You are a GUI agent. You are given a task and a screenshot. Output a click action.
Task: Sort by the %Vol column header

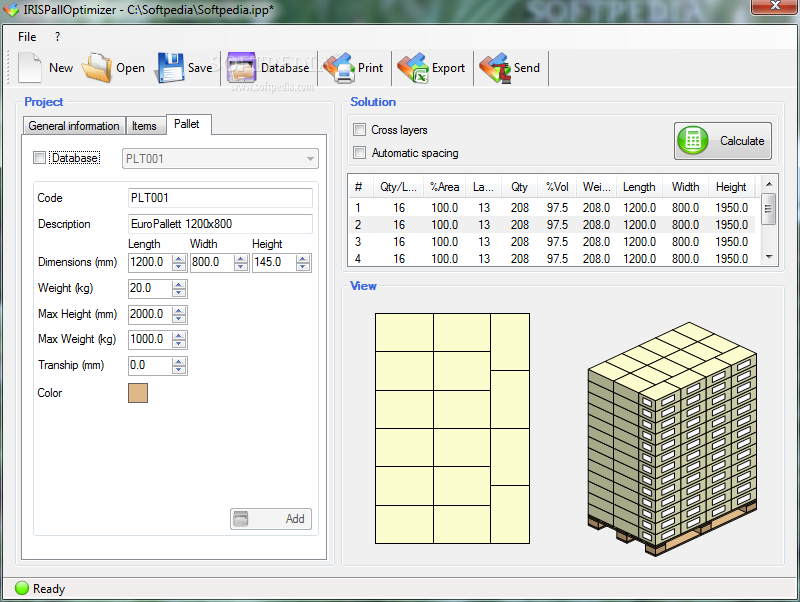557,187
